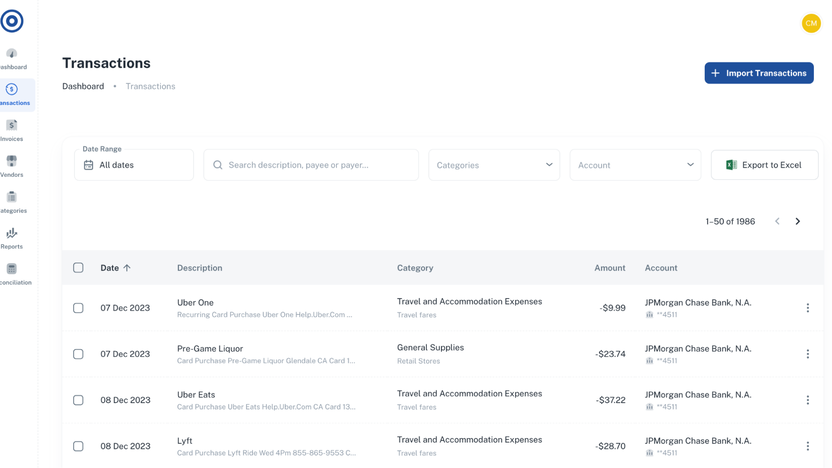This screenshot has width=832, height=468.
Task: Check the Lyft transaction checkbox
Action: 78,446
